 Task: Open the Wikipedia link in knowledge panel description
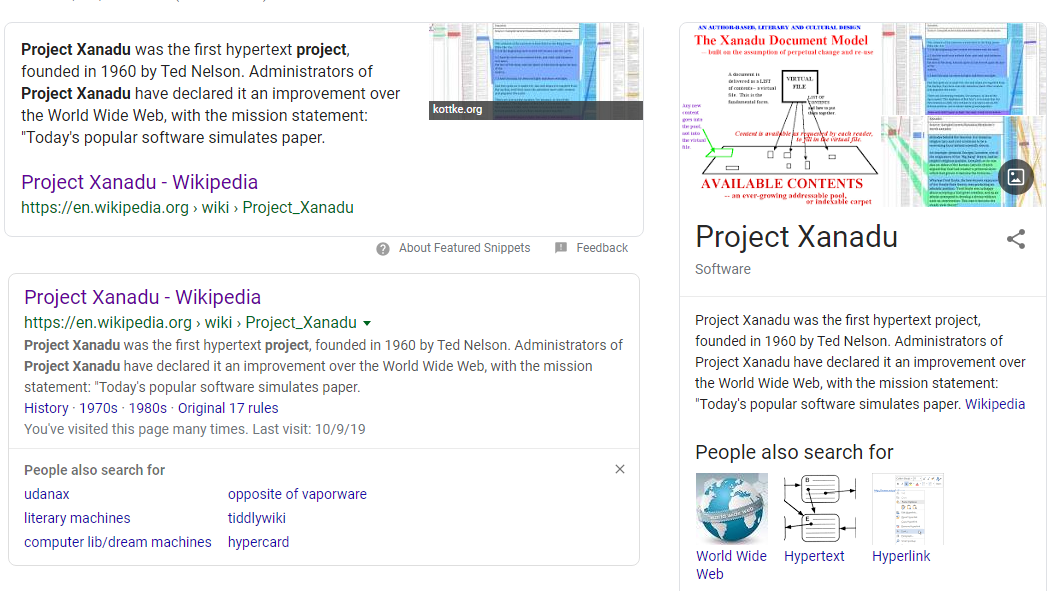(x=995, y=404)
